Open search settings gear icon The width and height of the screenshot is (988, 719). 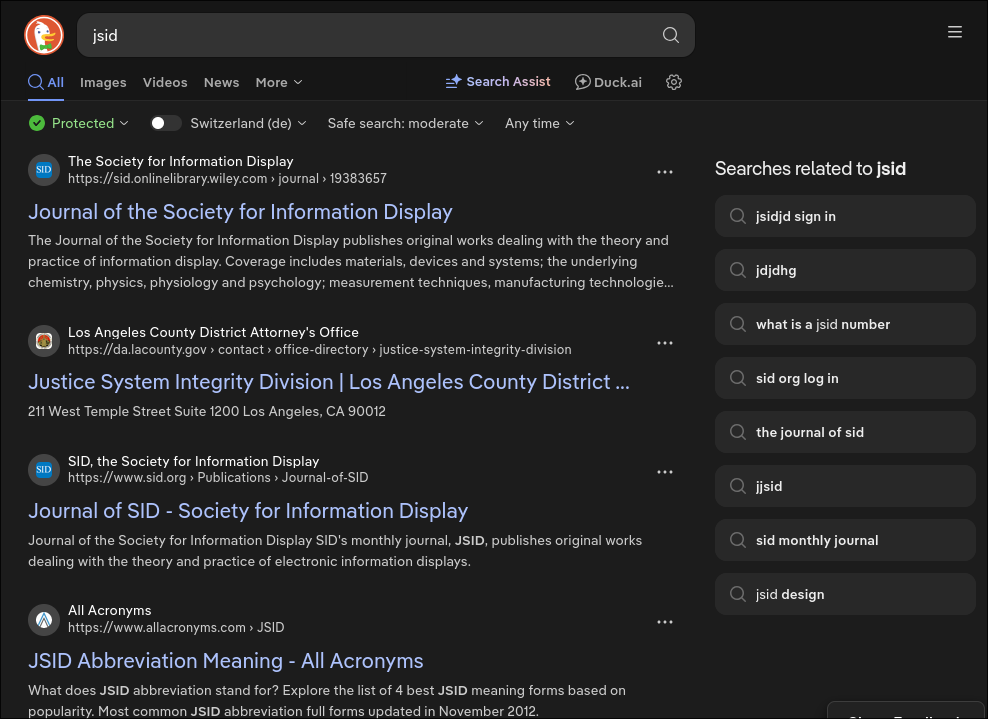(x=674, y=82)
